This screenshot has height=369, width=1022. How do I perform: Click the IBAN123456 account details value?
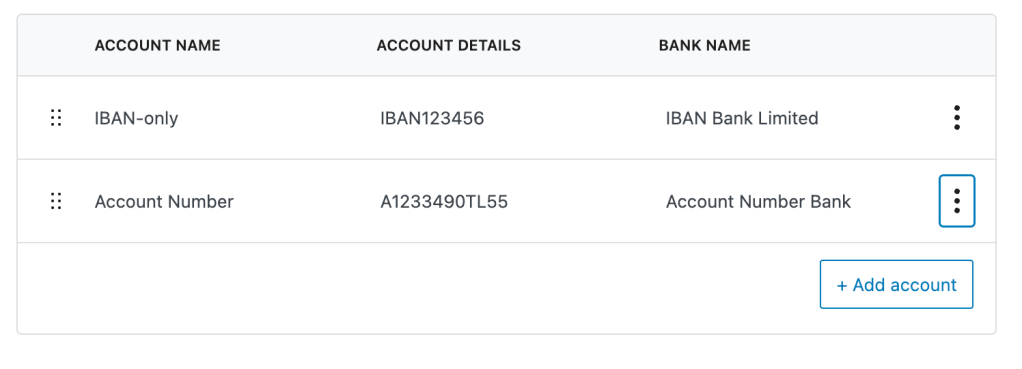point(432,119)
